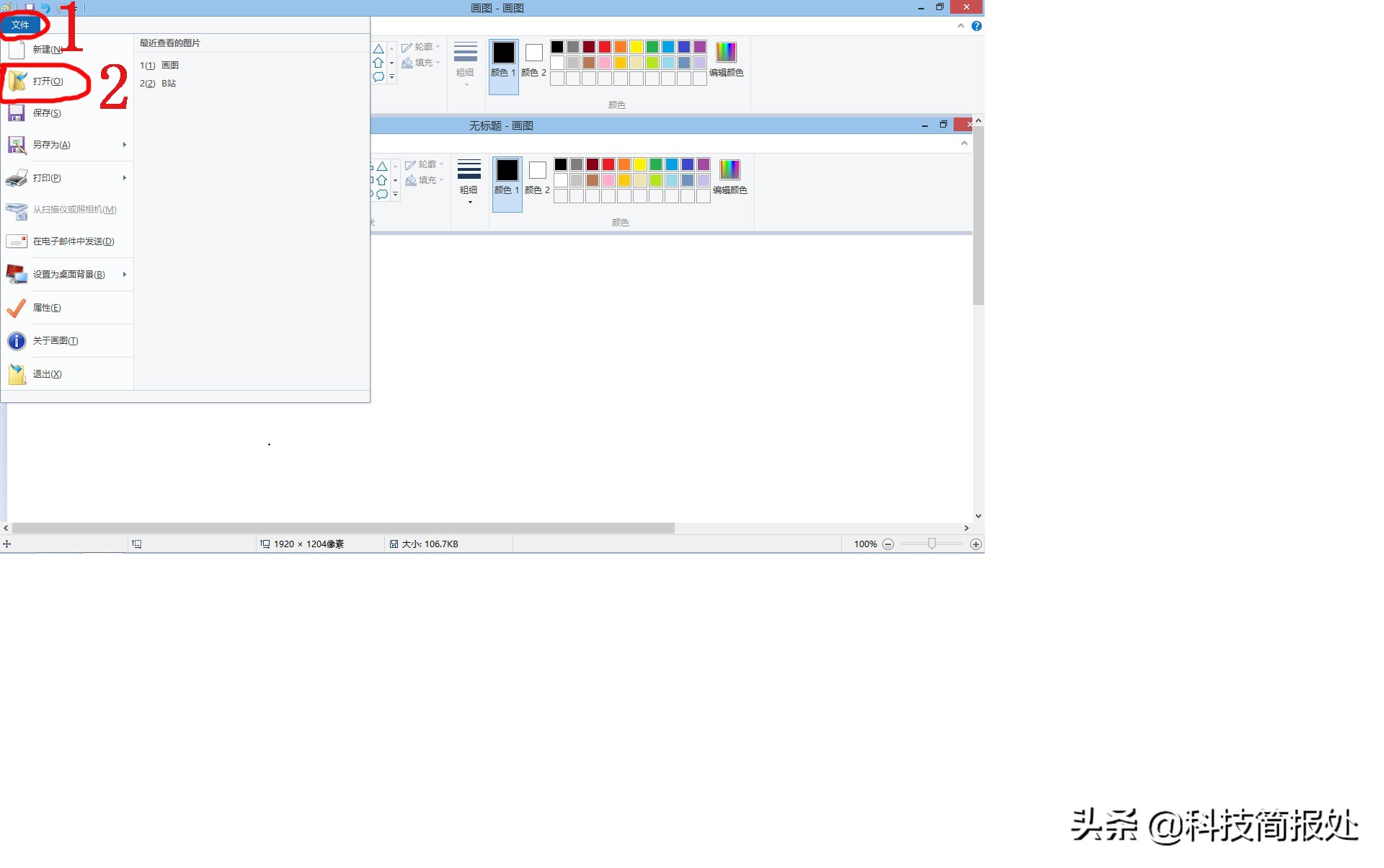Click the Properties checkmark icon
Viewport: 1384px width, 868px height.
tap(16, 308)
